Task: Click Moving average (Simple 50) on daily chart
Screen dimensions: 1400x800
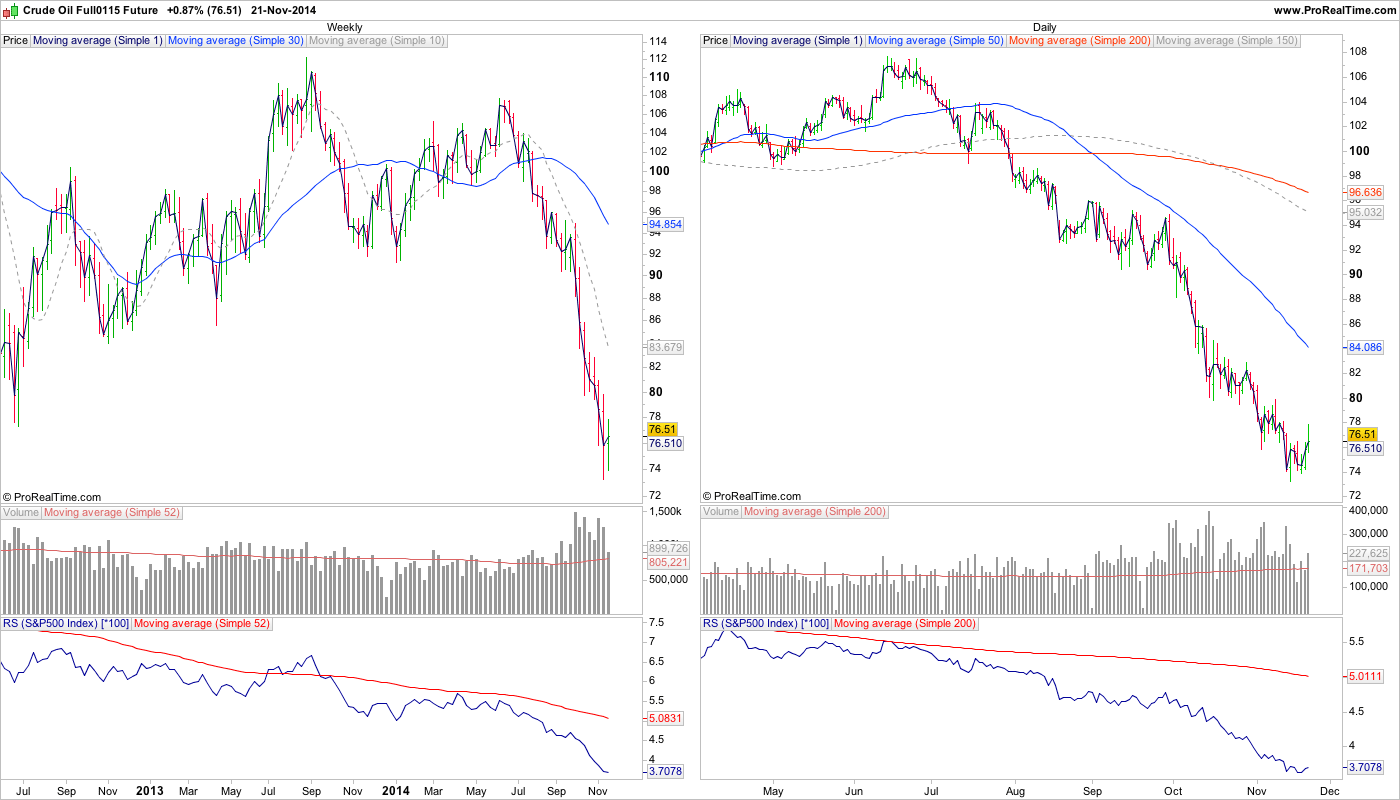Action: point(936,41)
